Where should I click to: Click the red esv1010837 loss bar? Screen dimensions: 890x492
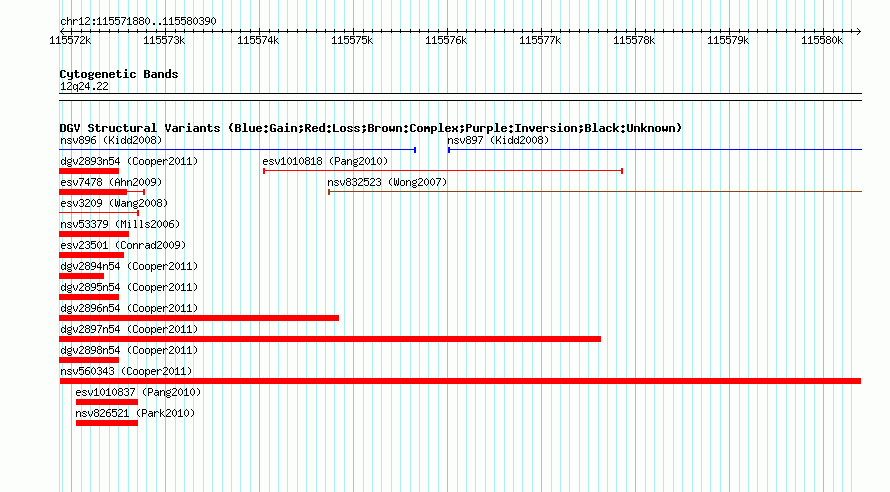[x=107, y=402]
